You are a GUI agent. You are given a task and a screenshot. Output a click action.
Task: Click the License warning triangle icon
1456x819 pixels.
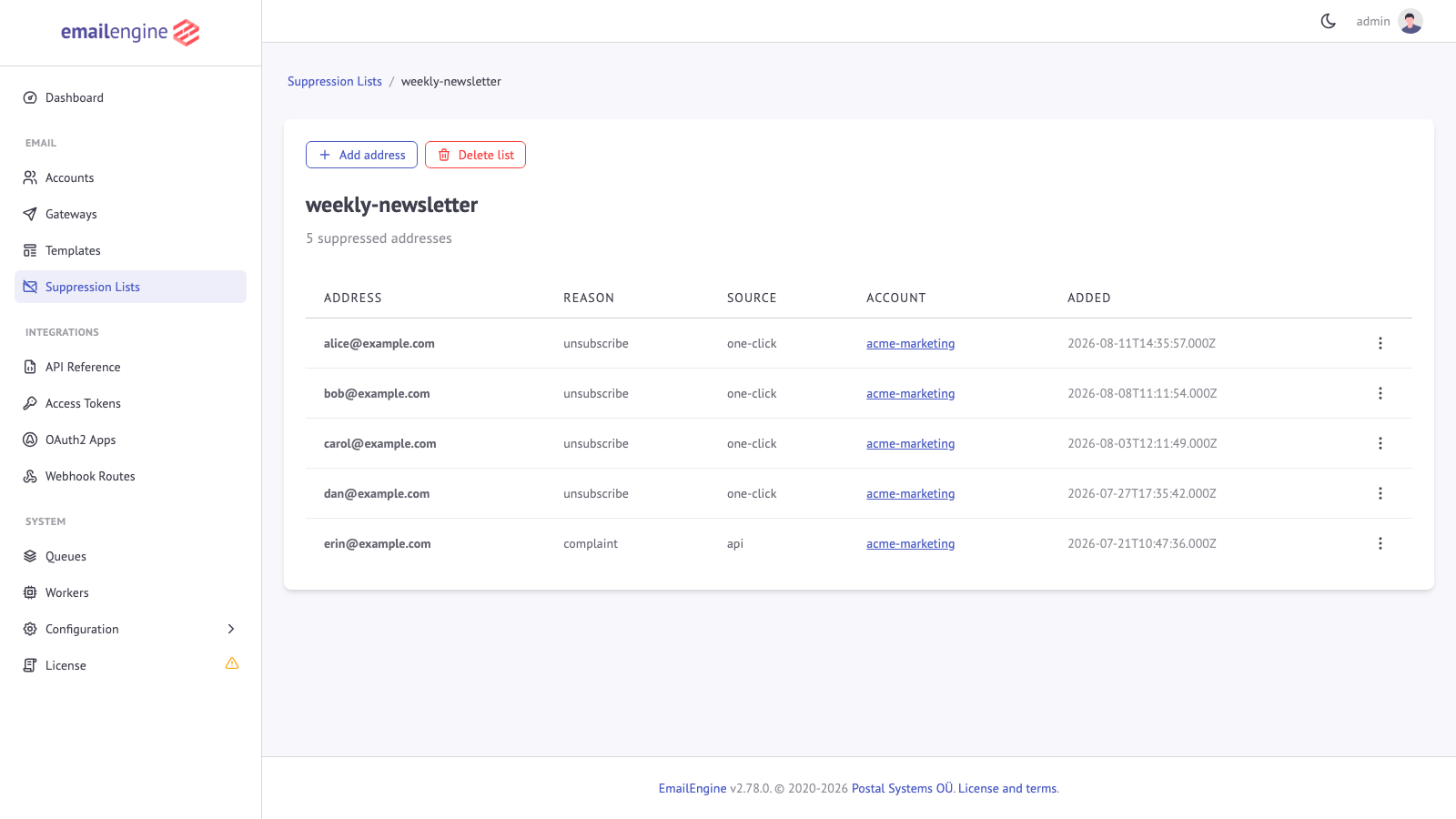pyautogui.click(x=232, y=663)
